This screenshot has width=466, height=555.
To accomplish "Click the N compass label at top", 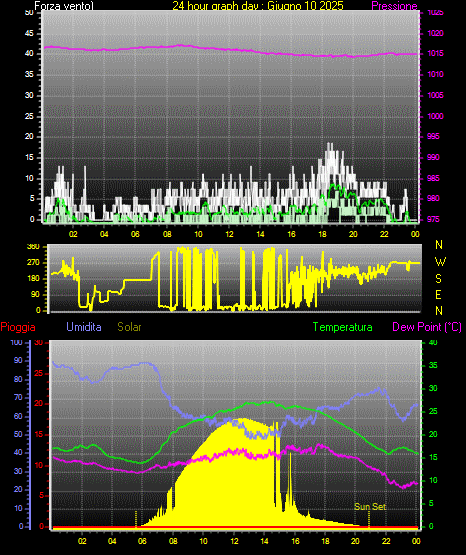I will point(439,245).
